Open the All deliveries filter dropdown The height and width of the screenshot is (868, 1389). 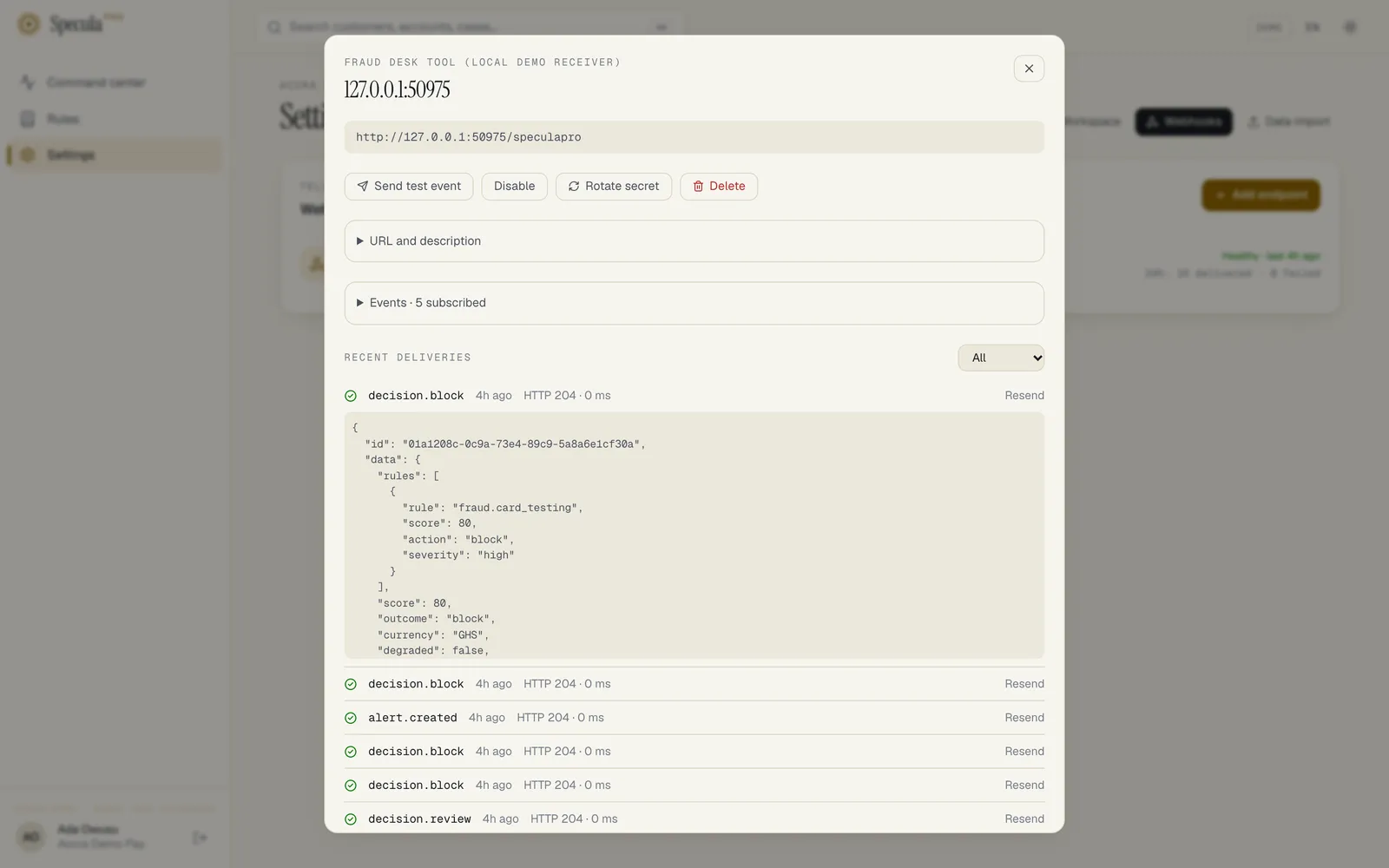tap(1001, 358)
